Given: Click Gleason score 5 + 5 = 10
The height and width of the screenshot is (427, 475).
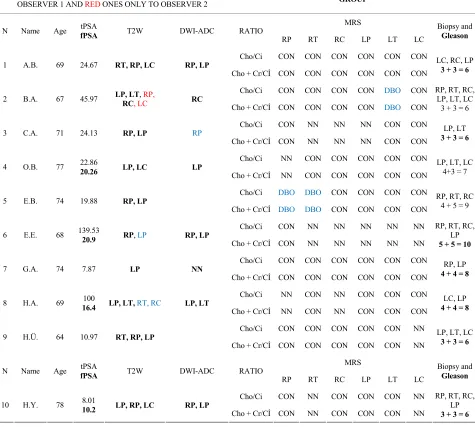Looking at the screenshot, I should (x=455, y=244).
